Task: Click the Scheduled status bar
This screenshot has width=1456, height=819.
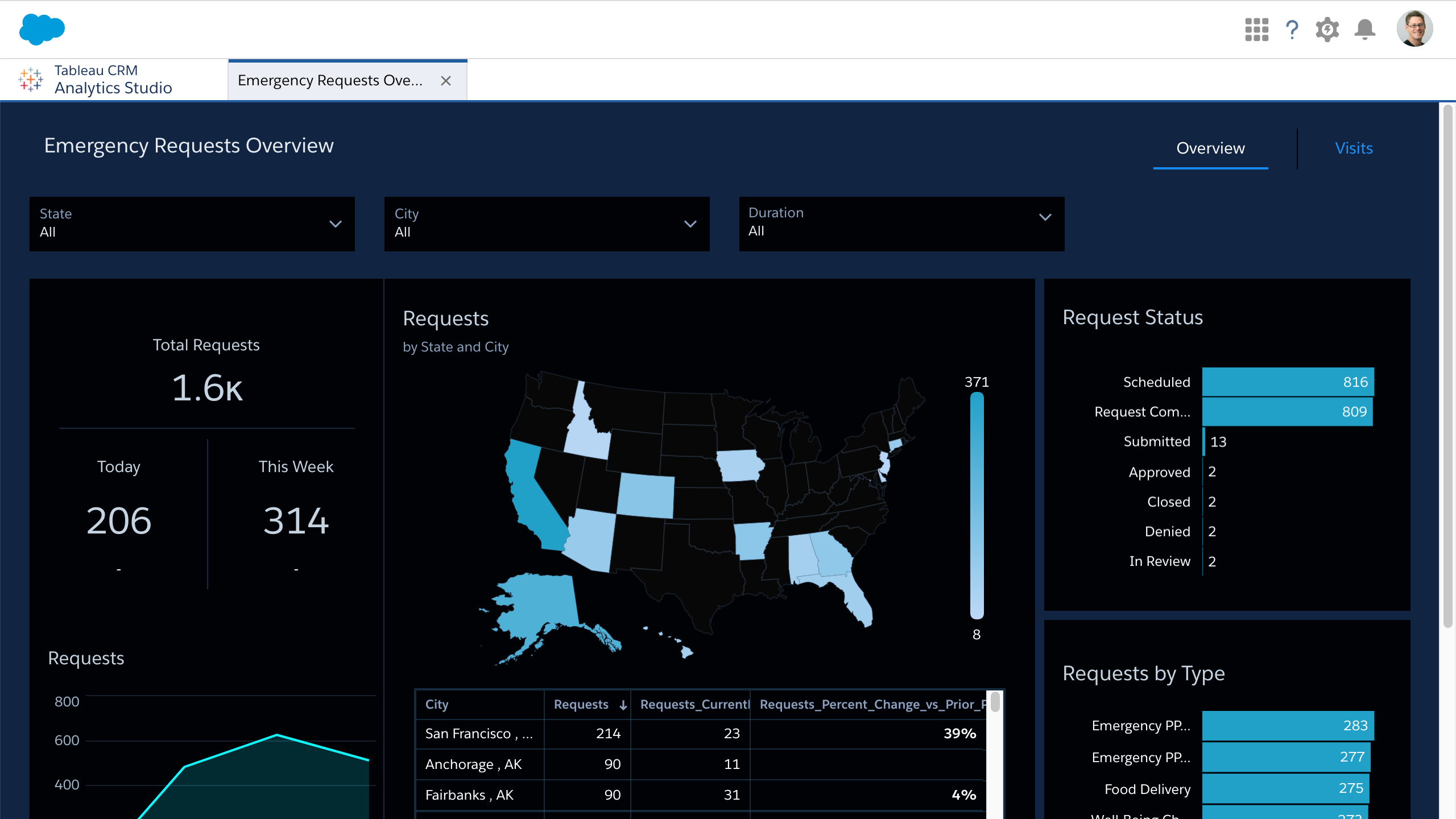Action: click(x=1288, y=382)
